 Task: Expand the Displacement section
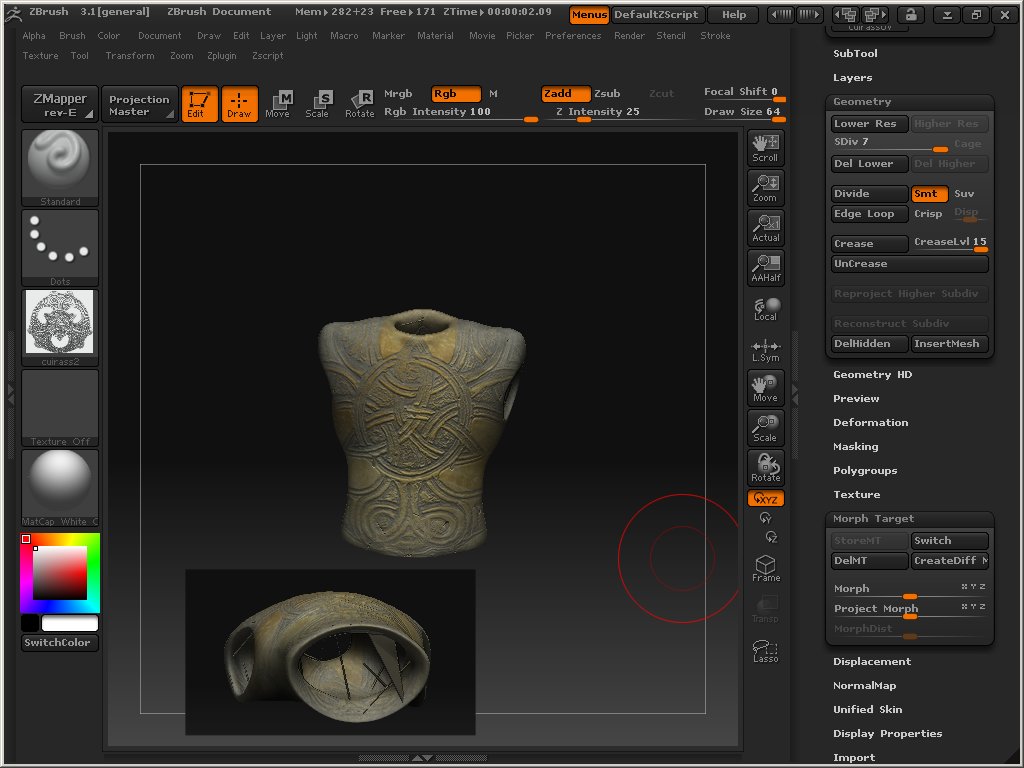(x=871, y=661)
